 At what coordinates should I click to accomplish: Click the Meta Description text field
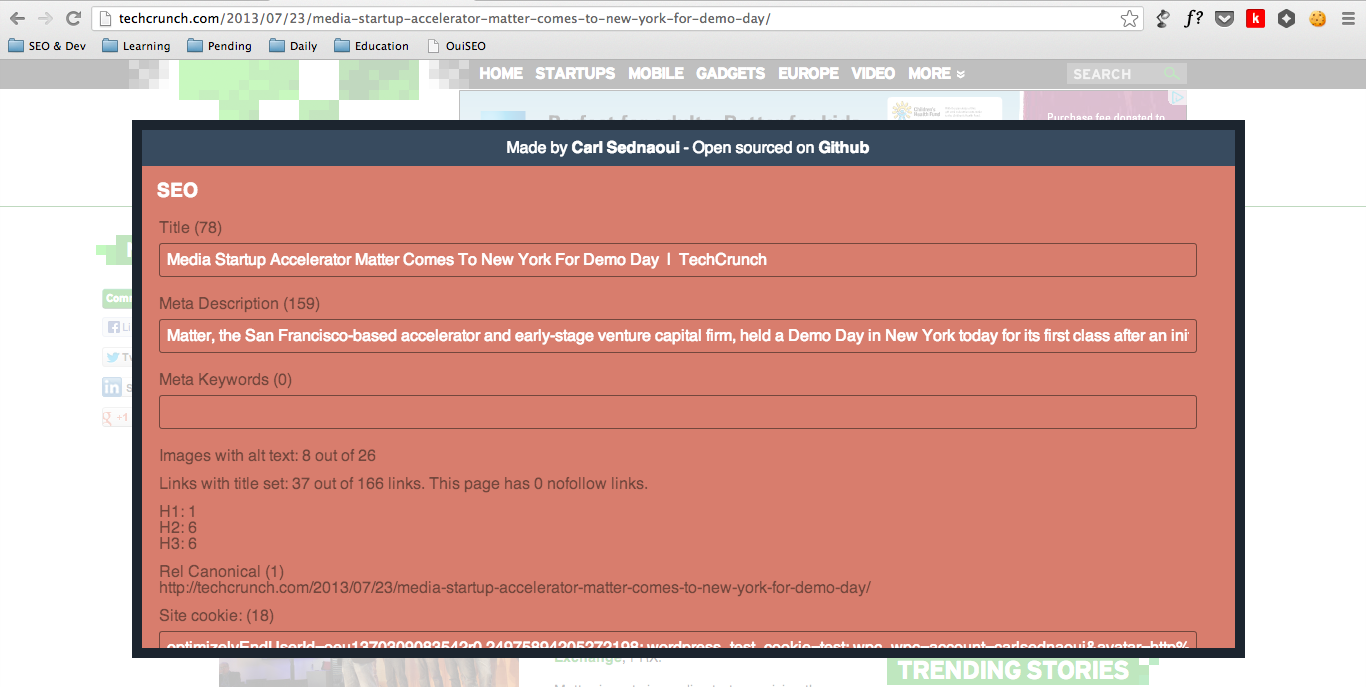tap(677, 336)
